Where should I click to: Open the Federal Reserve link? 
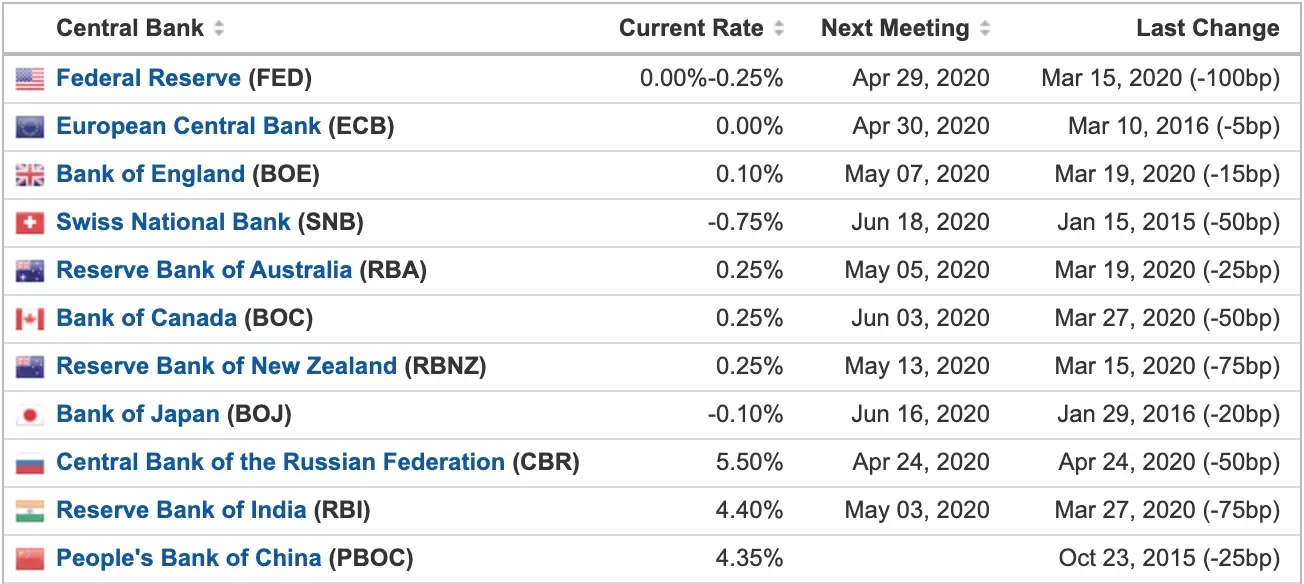tap(149, 78)
